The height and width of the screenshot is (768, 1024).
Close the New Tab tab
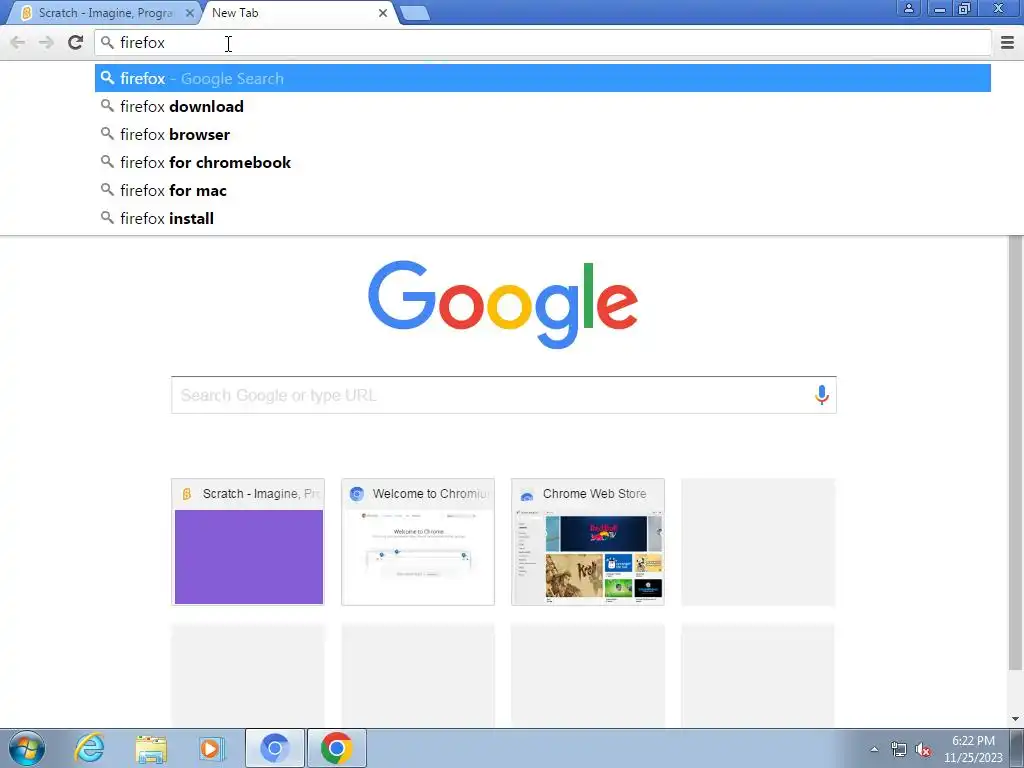[x=383, y=13]
